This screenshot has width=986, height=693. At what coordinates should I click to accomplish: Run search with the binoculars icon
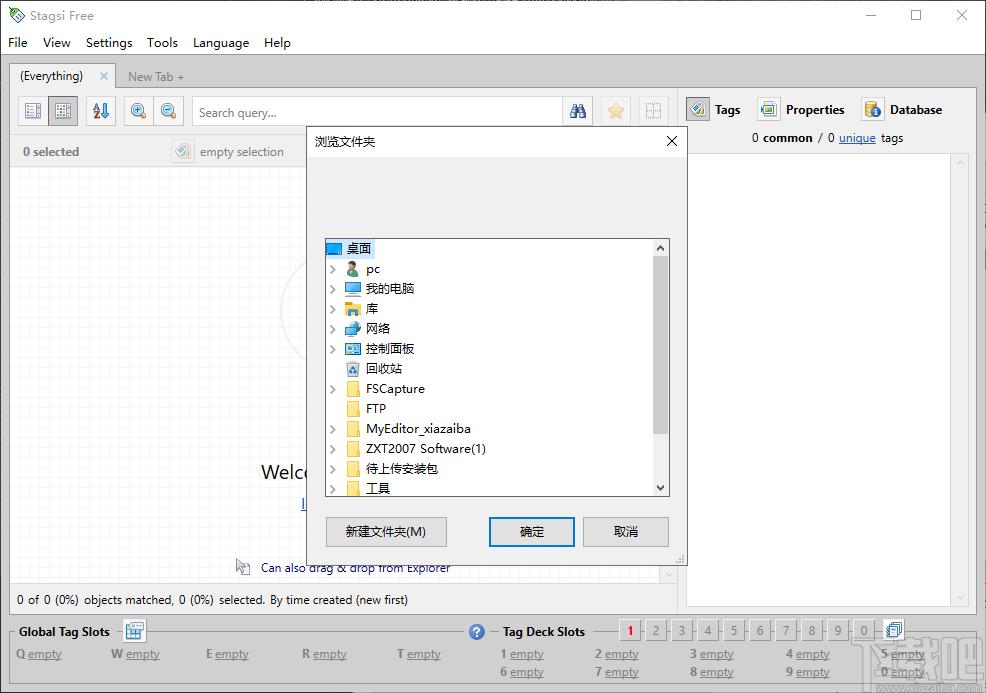[578, 111]
